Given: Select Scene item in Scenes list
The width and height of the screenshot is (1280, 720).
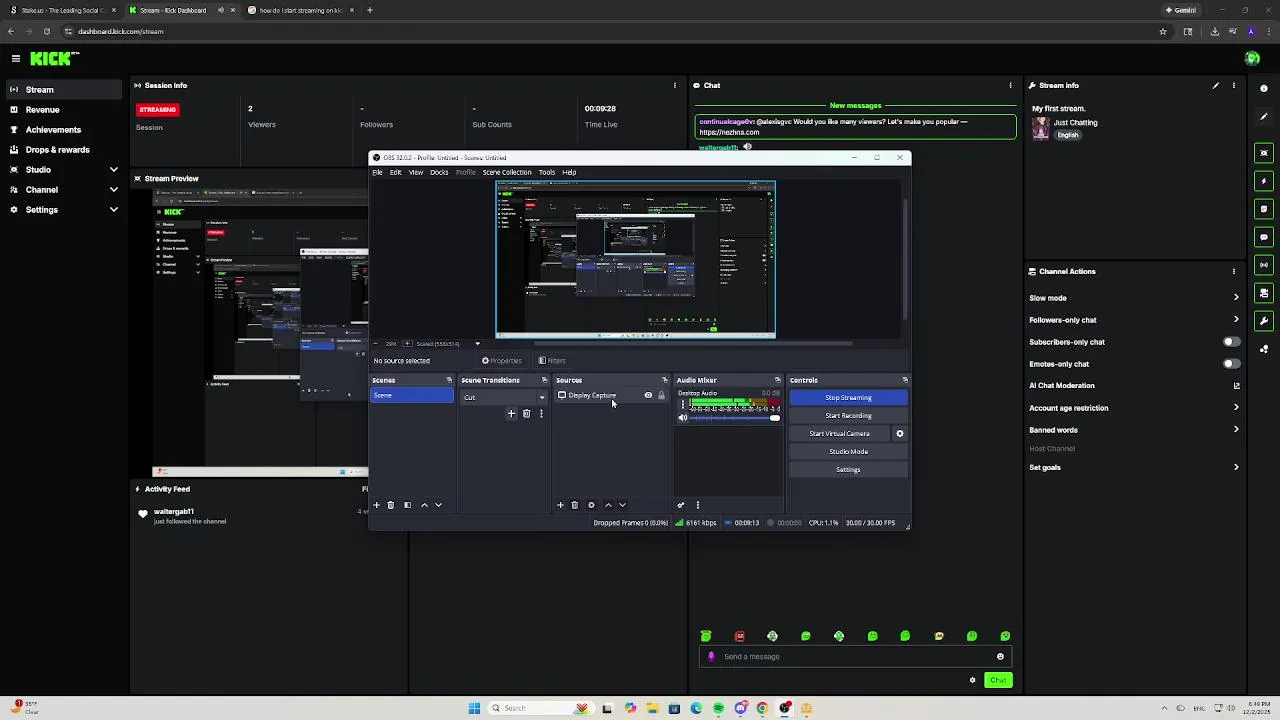Looking at the screenshot, I should (x=412, y=396).
